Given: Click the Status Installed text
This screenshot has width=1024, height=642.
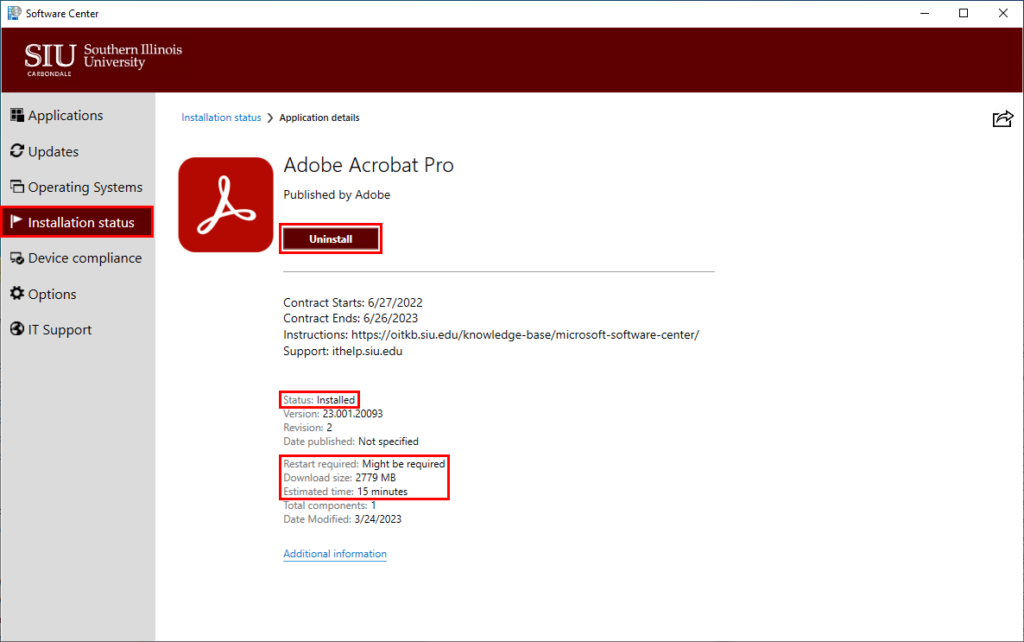Looking at the screenshot, I should pos(318,399).
